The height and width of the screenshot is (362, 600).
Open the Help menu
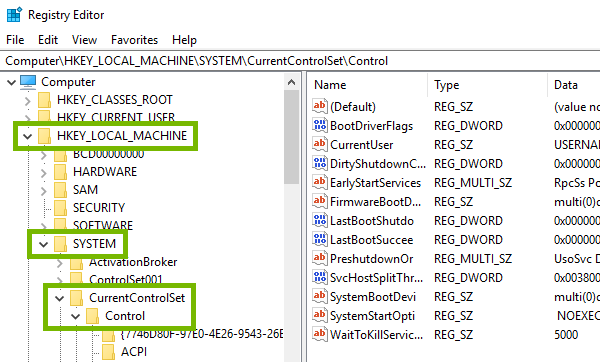pyautogui.click(x=184, y=40)
